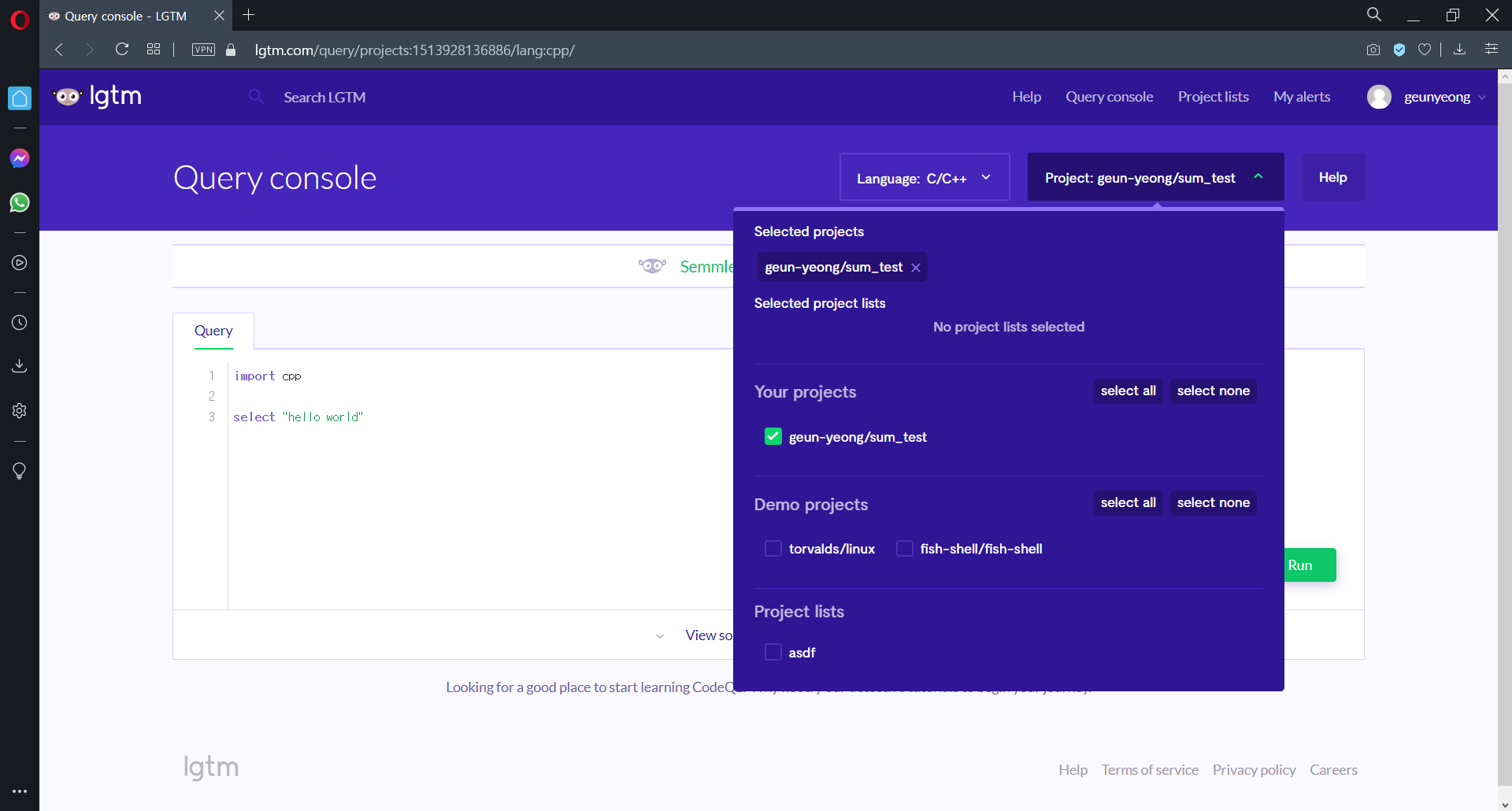Go forward in browser
The image size is (1512, 811).
(x=90, y=50)
